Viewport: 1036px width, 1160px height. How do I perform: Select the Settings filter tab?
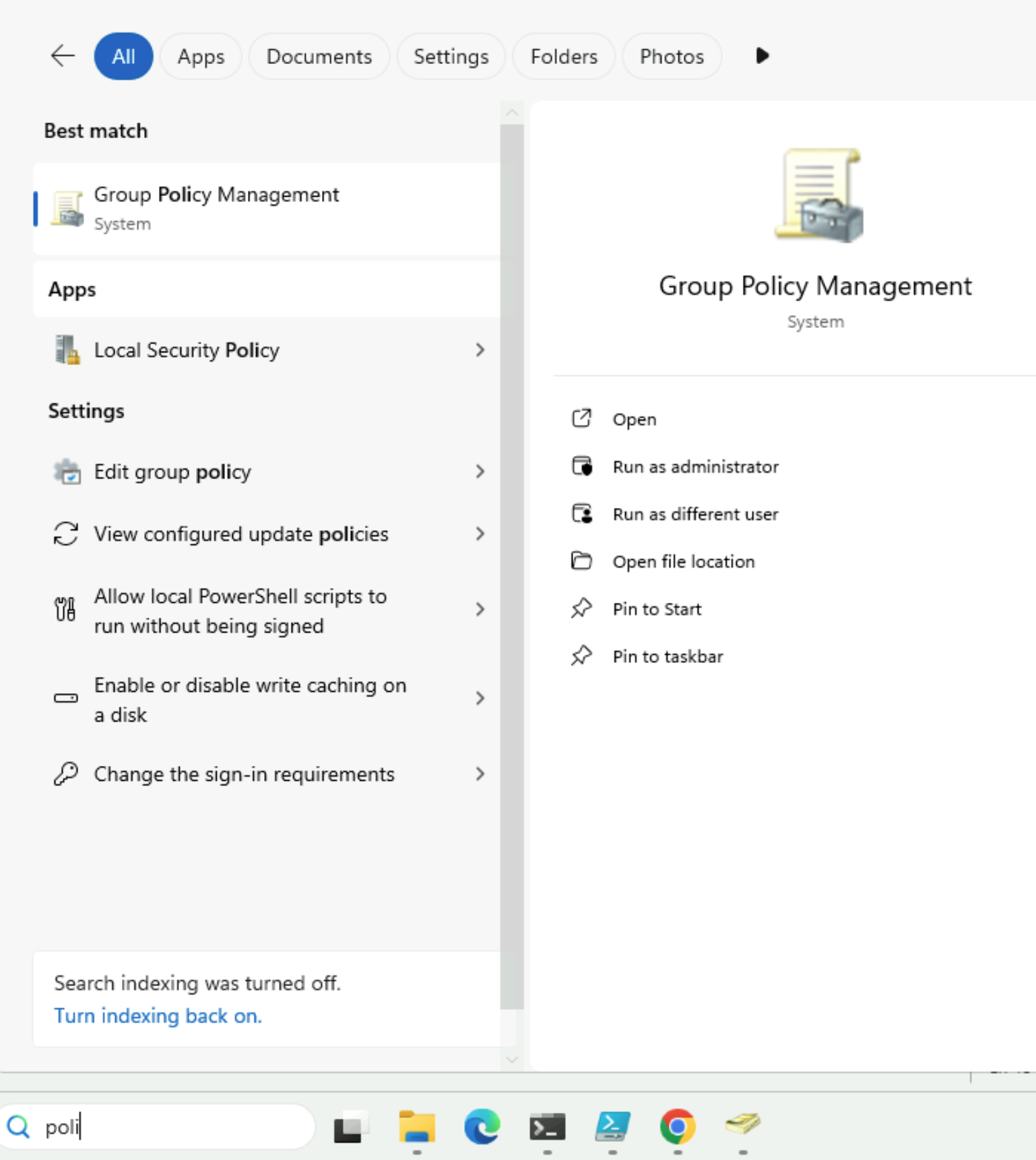(451, 57)
